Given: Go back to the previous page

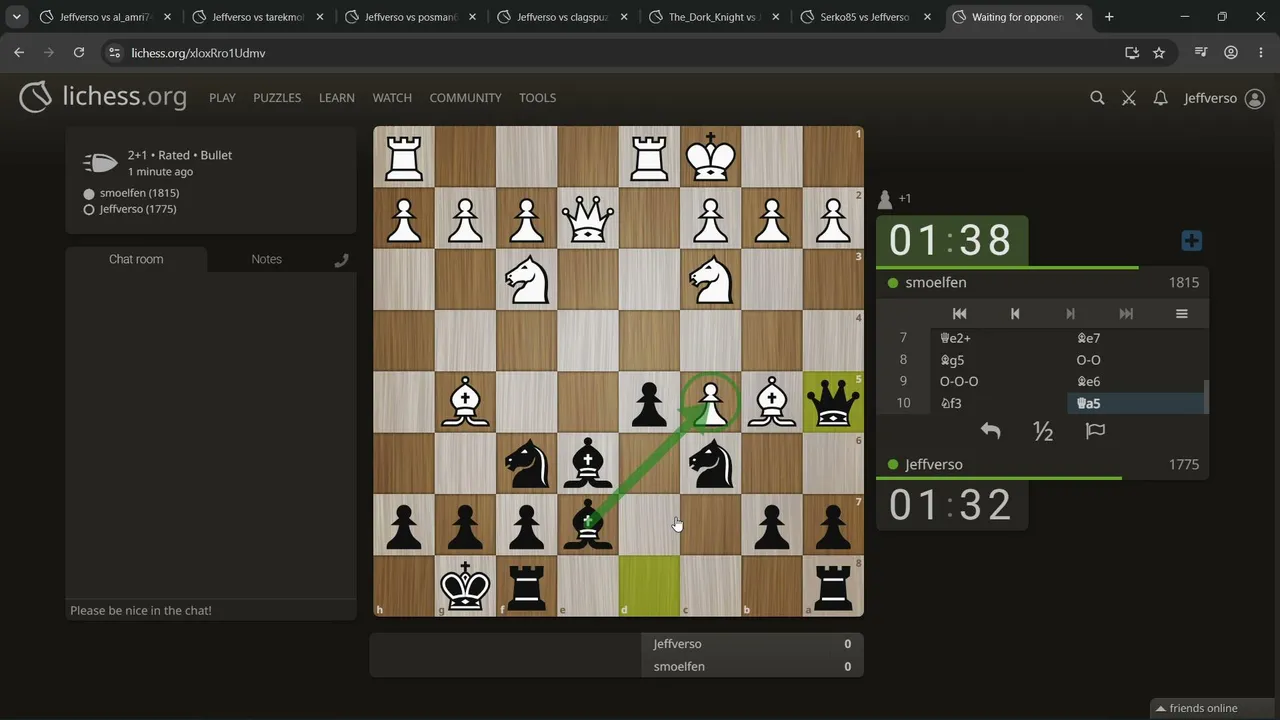Looking at the screenshot, I should tap(19, 53).
